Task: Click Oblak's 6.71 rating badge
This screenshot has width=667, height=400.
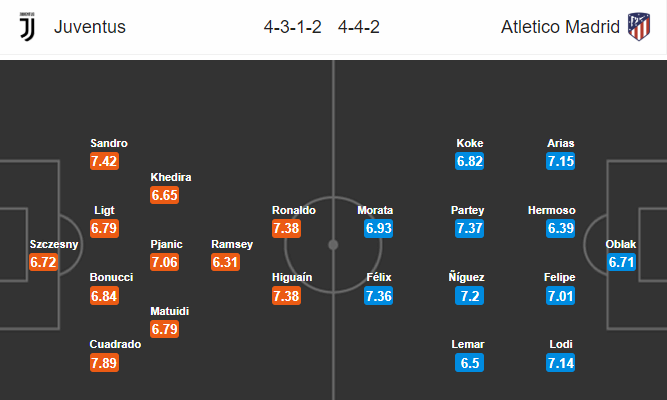Action: (621, 262)
